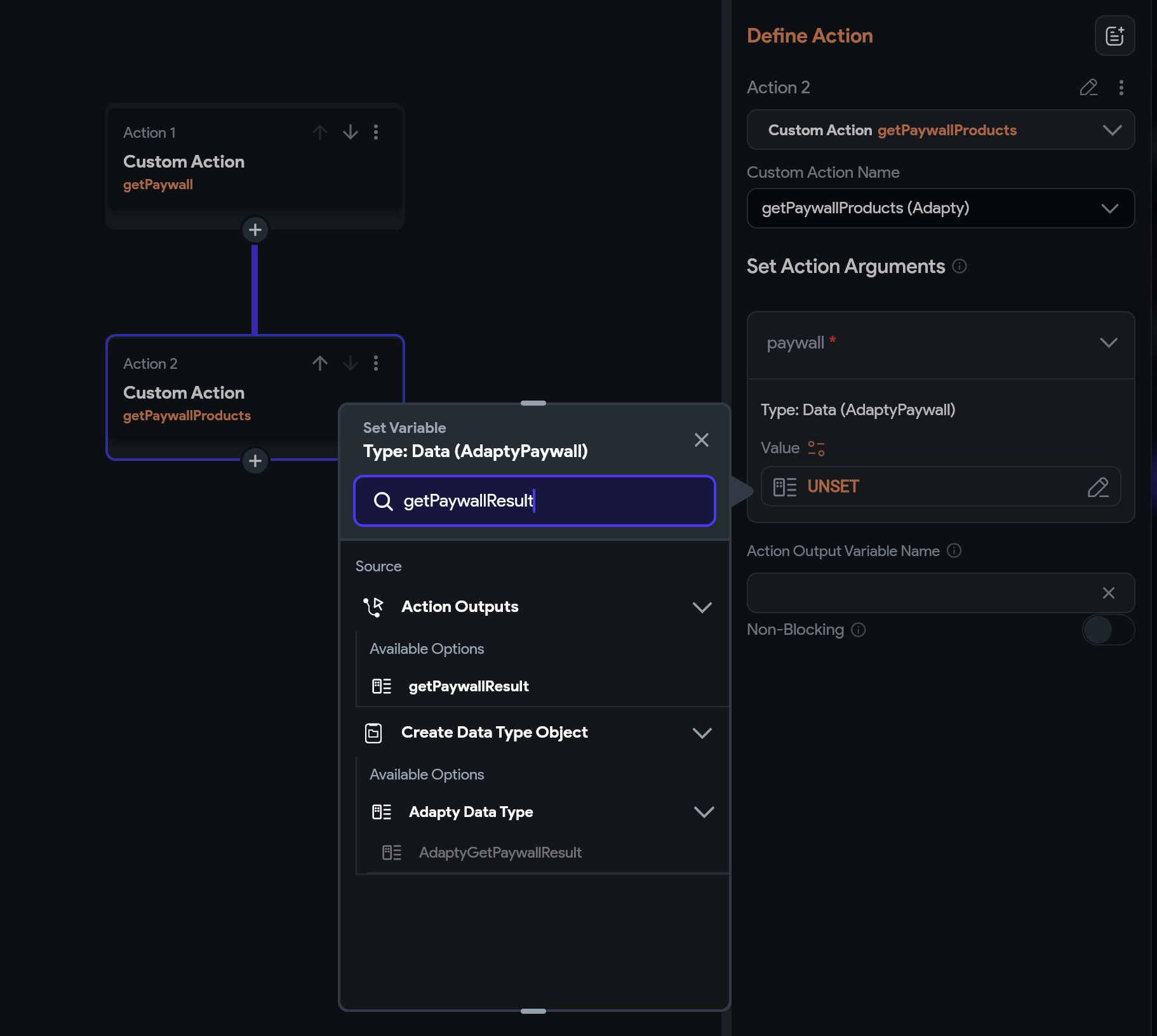The height and width of the screenshot is (1036, 1157).
Task: Click the variable options icon next to Value
Action: click(816, 449)
